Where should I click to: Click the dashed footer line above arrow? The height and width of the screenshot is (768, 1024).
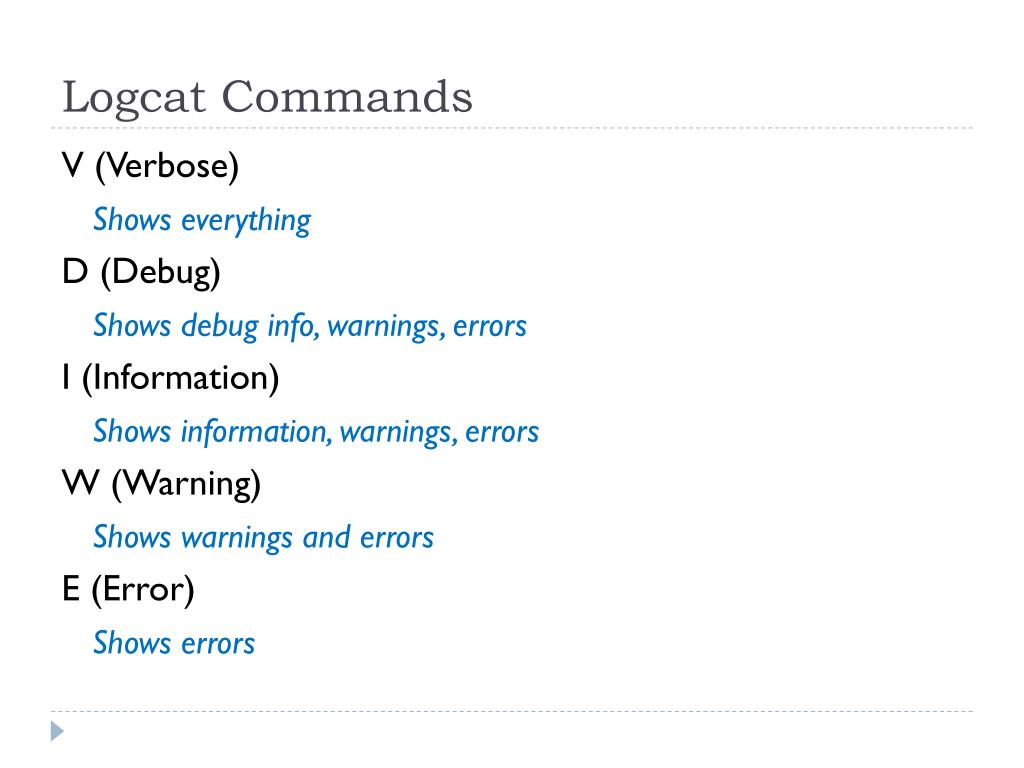click(512, 711)
